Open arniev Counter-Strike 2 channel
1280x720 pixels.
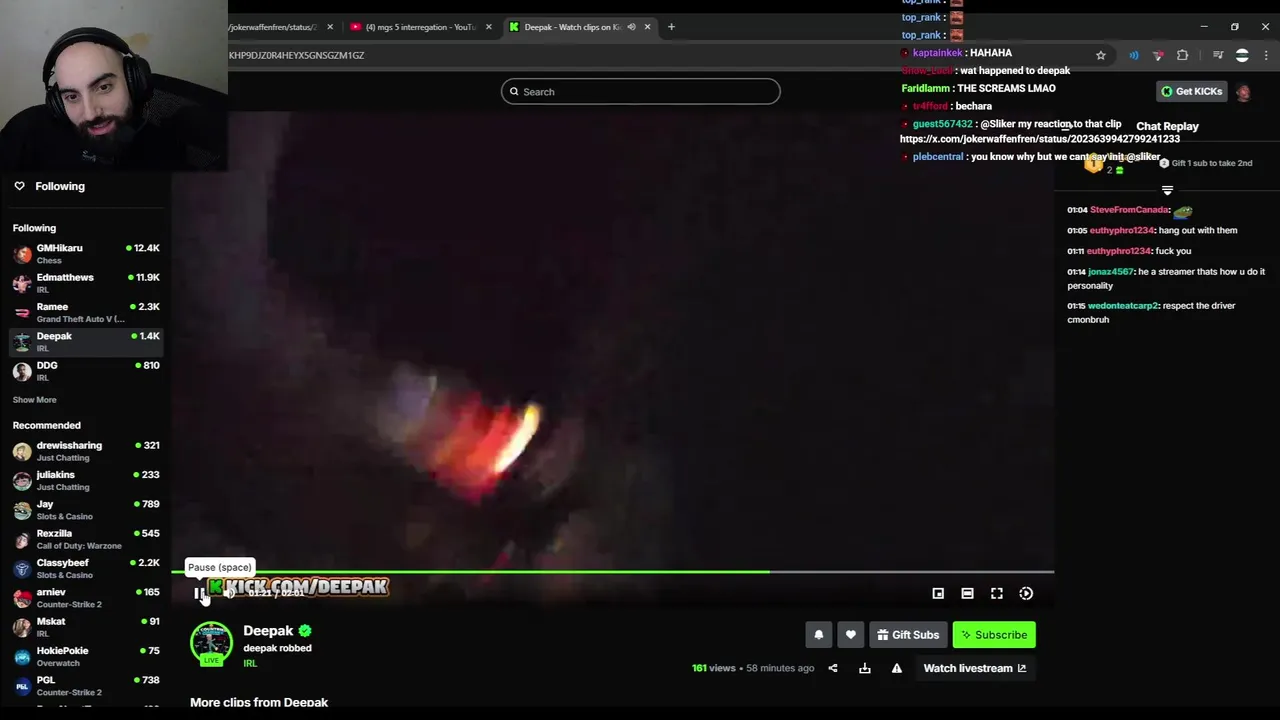coord(86,598)
